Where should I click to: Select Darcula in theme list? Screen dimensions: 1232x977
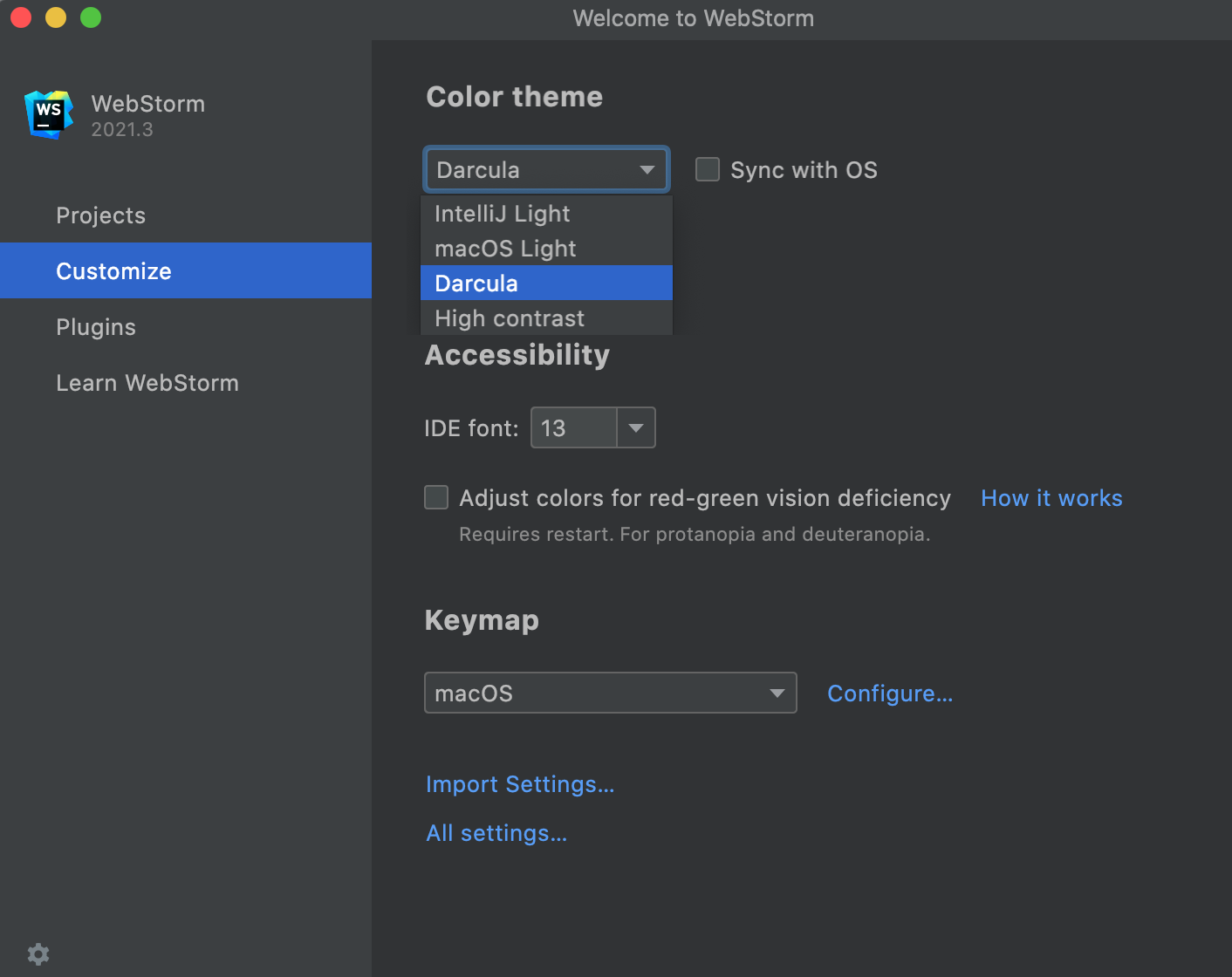(546, 283)
